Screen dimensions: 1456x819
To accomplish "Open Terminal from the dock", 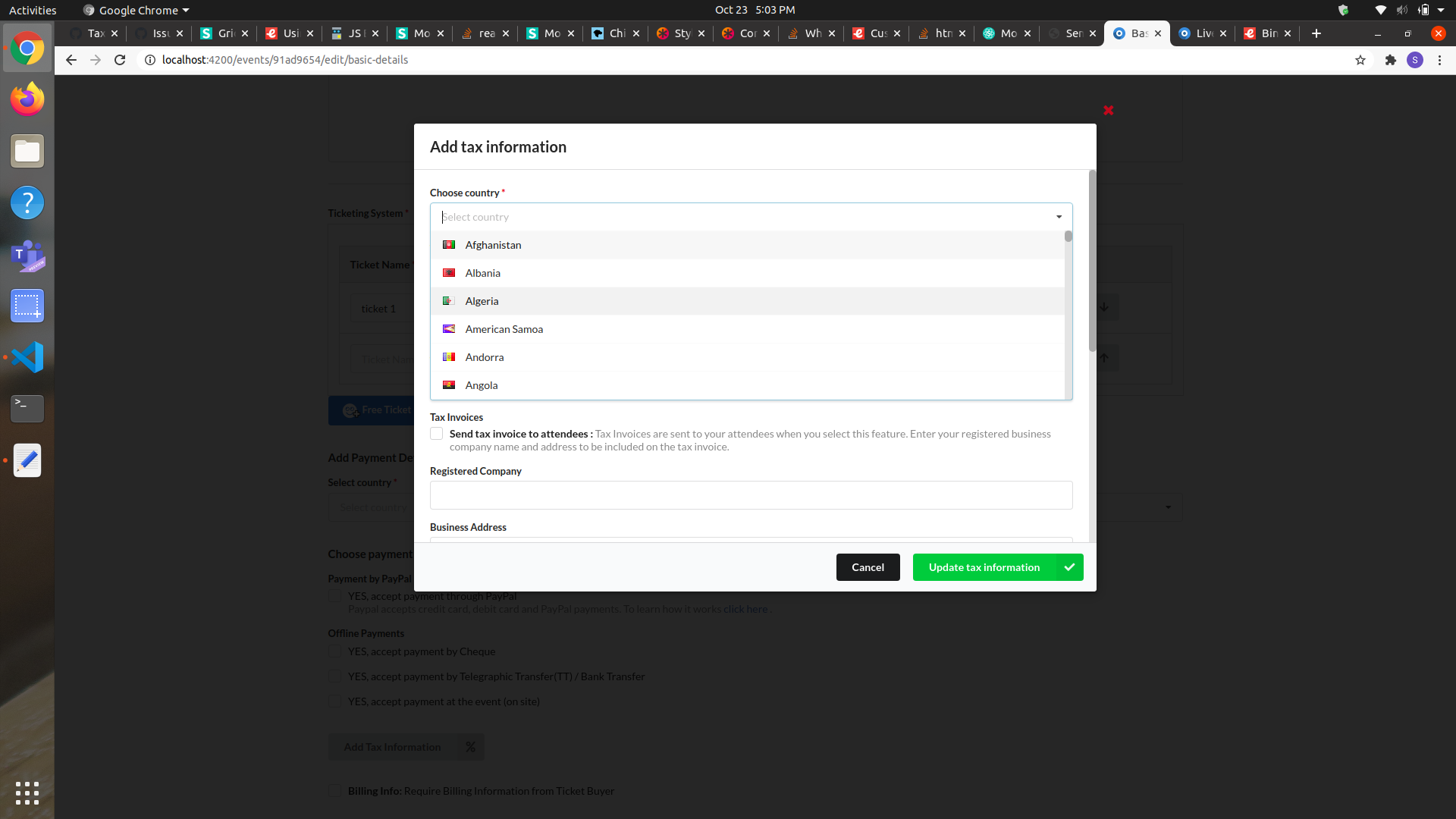I will tap(27, 408).
